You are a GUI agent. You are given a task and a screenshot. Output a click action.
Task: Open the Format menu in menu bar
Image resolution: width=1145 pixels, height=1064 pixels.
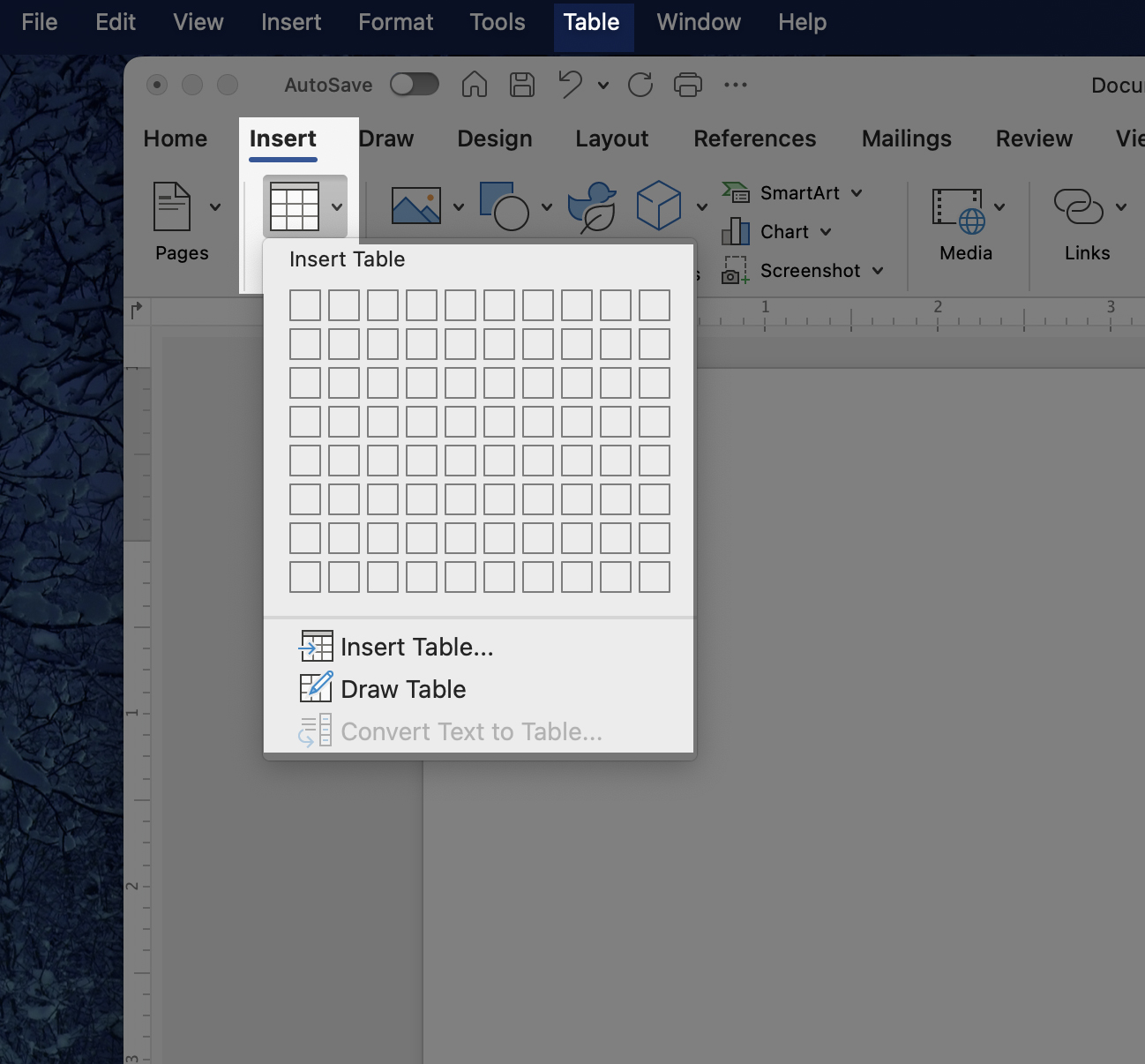coord(395,22)
